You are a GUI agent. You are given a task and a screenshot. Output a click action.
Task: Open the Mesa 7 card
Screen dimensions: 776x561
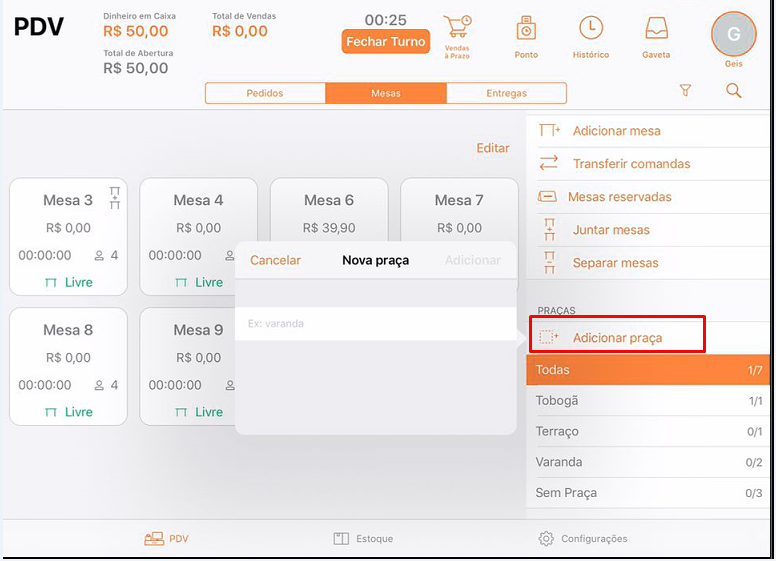[459, 210]
